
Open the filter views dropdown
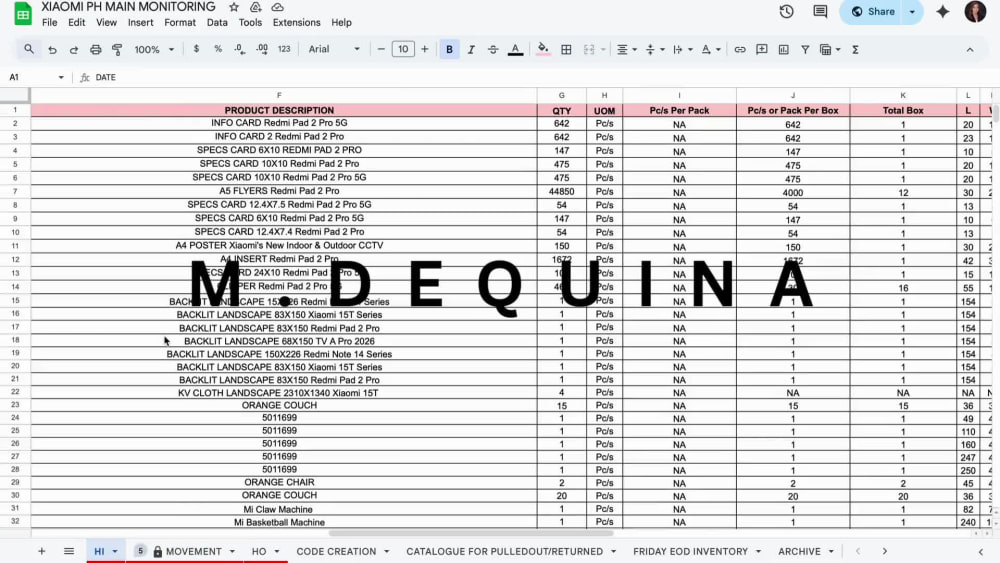point(830,49)
